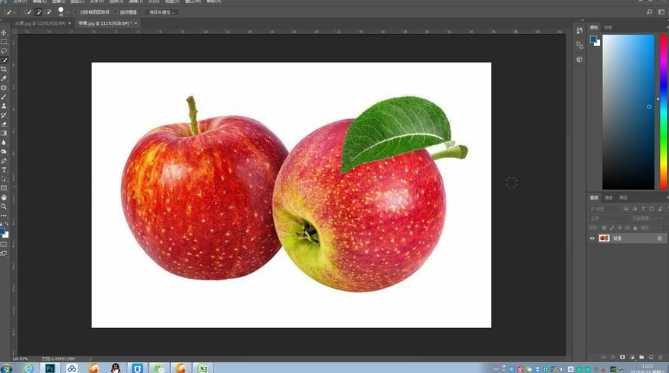Select the Horizontal Type tool

pyautogui.click(x=4, y=170)
